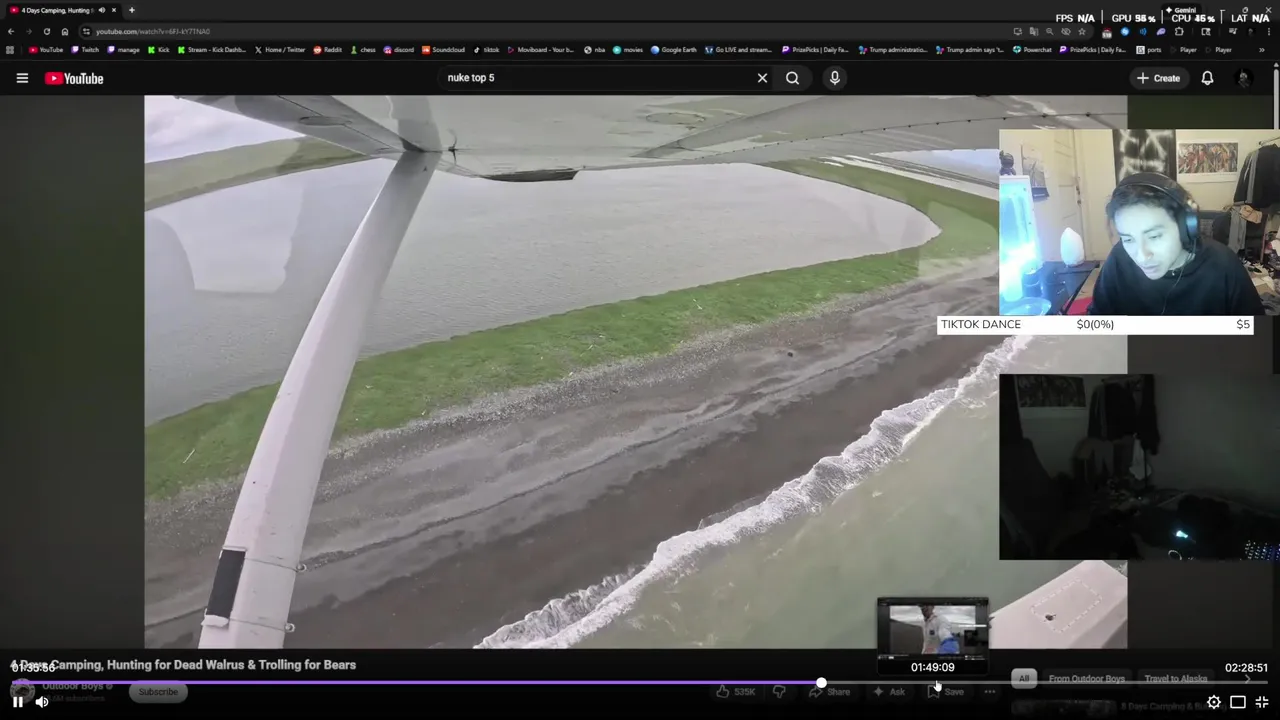Image resolution: width=1280 pixels, height=720 pixels.
Task: Exit full screen mode
Action: [1262, 702]
